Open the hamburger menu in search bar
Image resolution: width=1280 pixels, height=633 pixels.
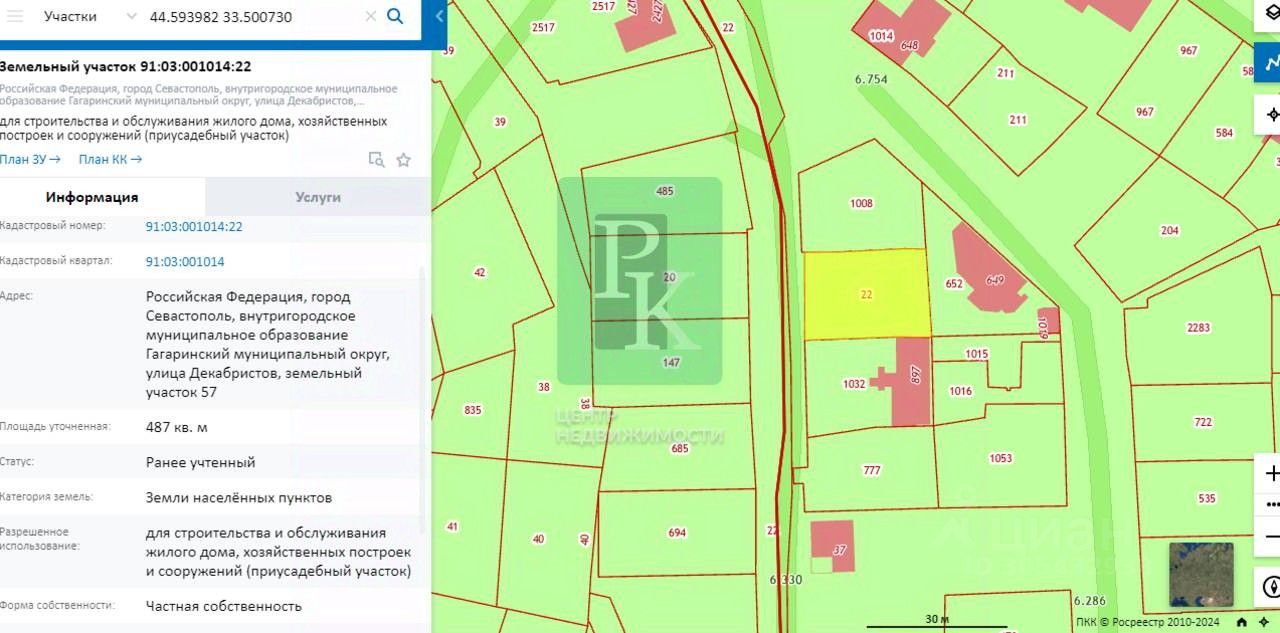point(15,16)
